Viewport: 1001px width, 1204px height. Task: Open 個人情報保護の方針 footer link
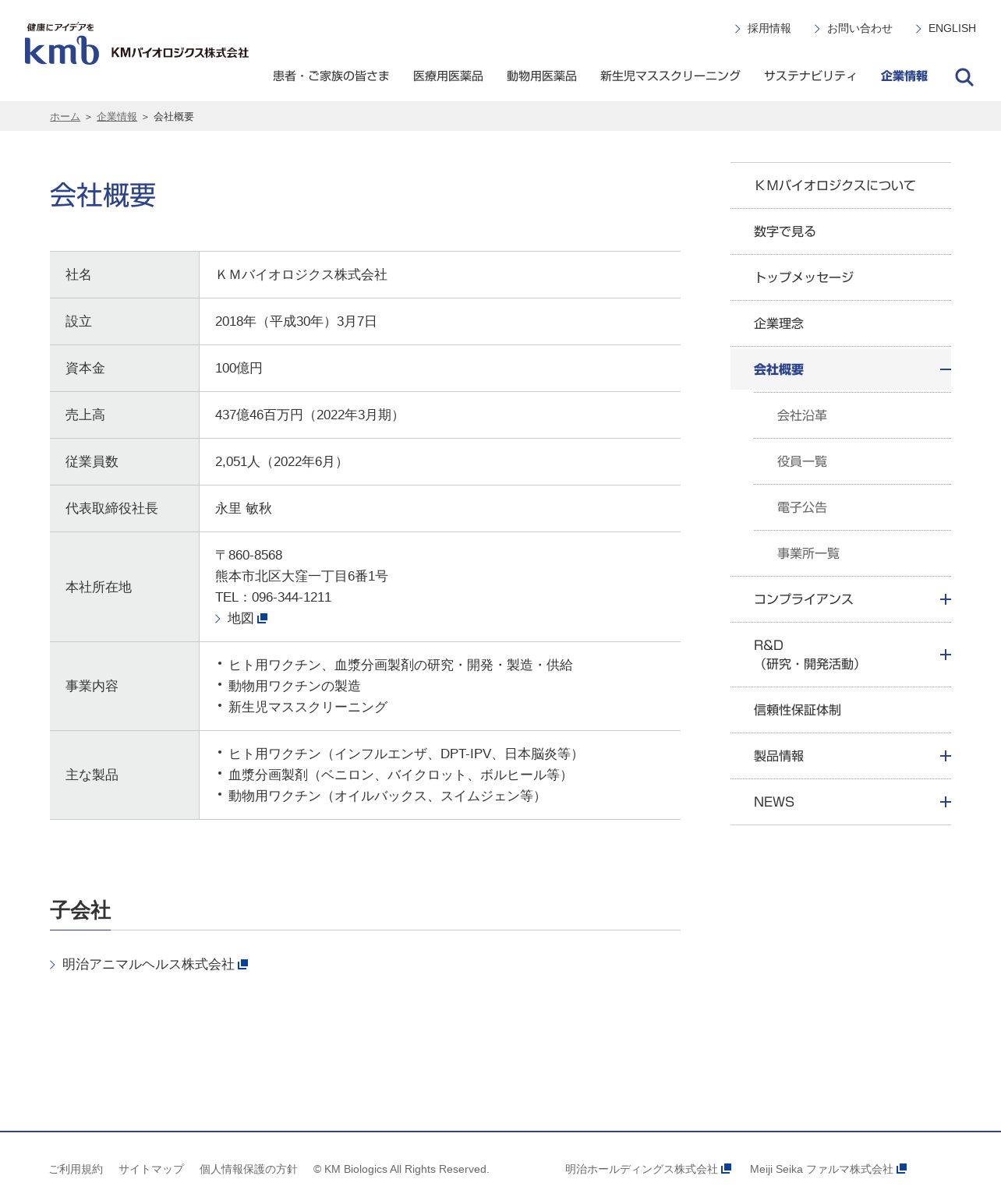pos(249,1169)
